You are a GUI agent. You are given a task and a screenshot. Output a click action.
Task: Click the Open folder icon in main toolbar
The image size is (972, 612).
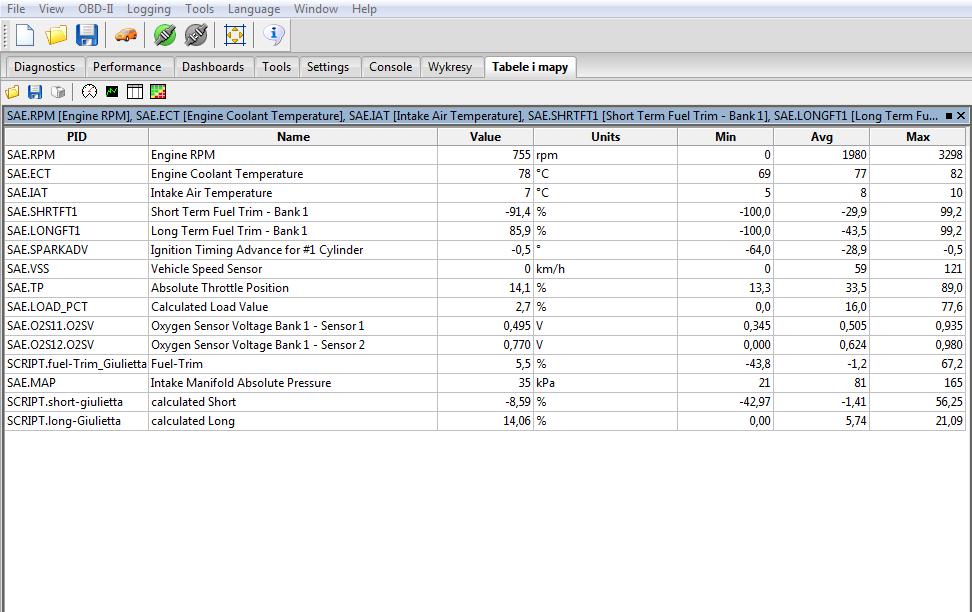(x=56, y=35)
